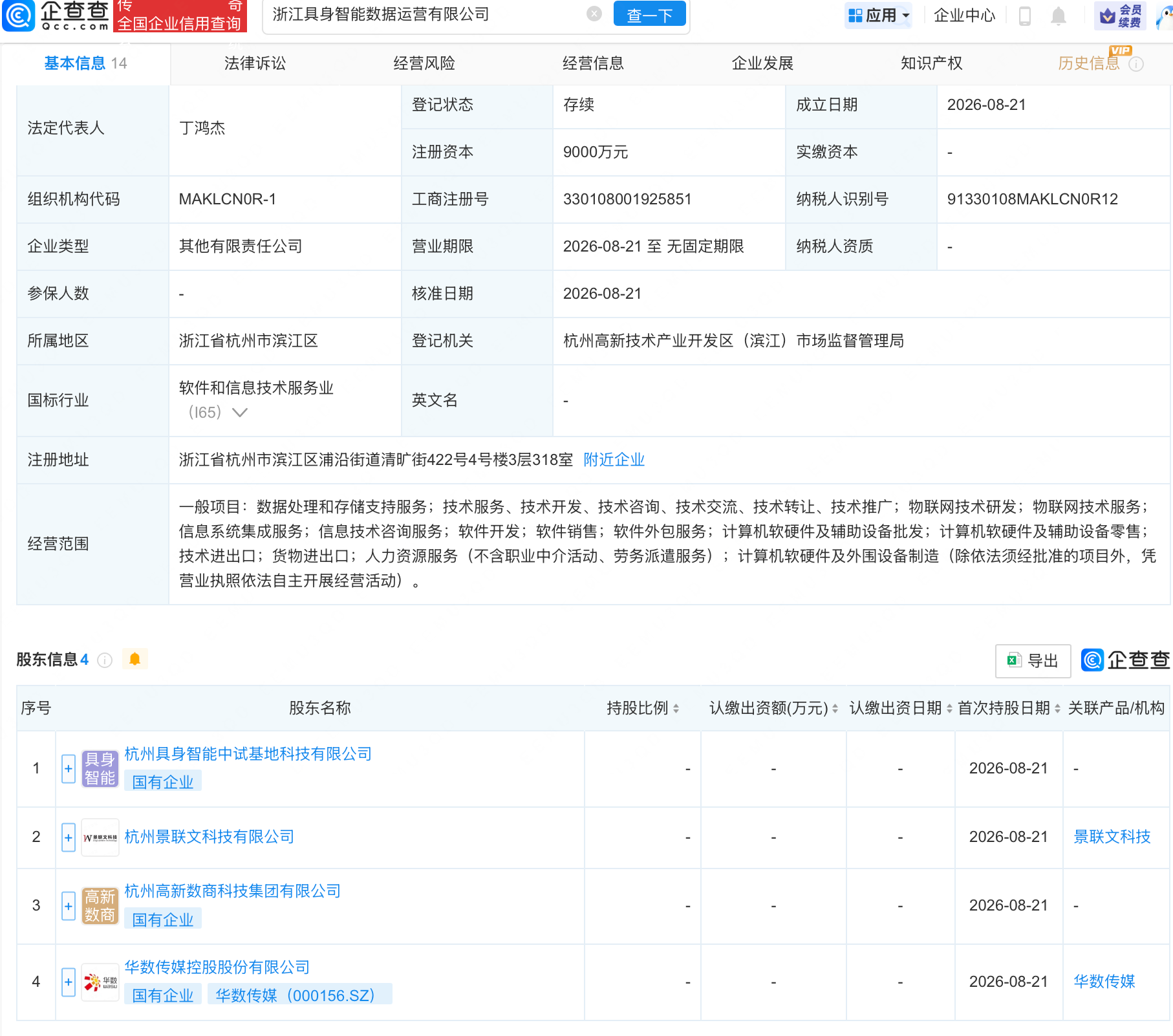Click the 导出 export button
This screenshot has height=1036, width=1173.
[x=1033, y=661]
